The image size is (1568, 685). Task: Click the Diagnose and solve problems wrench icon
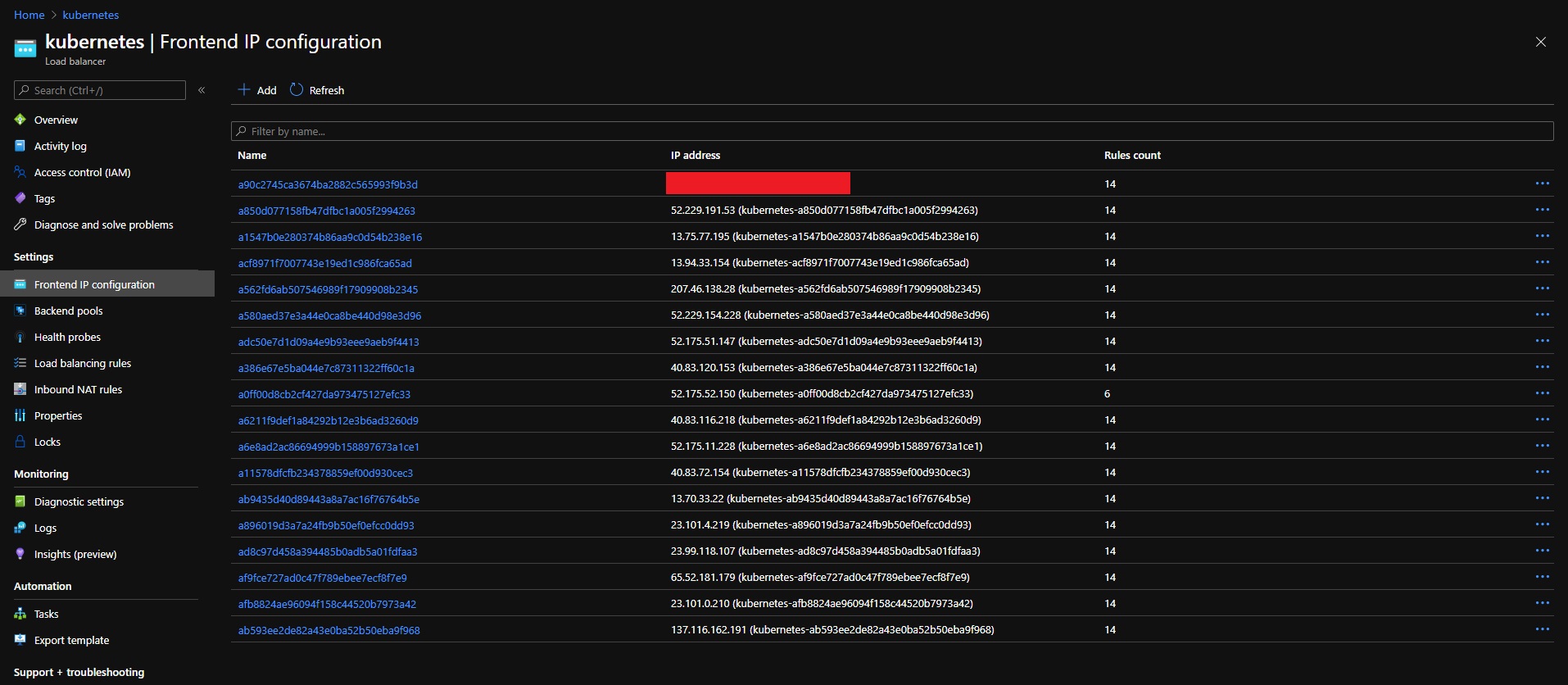coord(20,225)
